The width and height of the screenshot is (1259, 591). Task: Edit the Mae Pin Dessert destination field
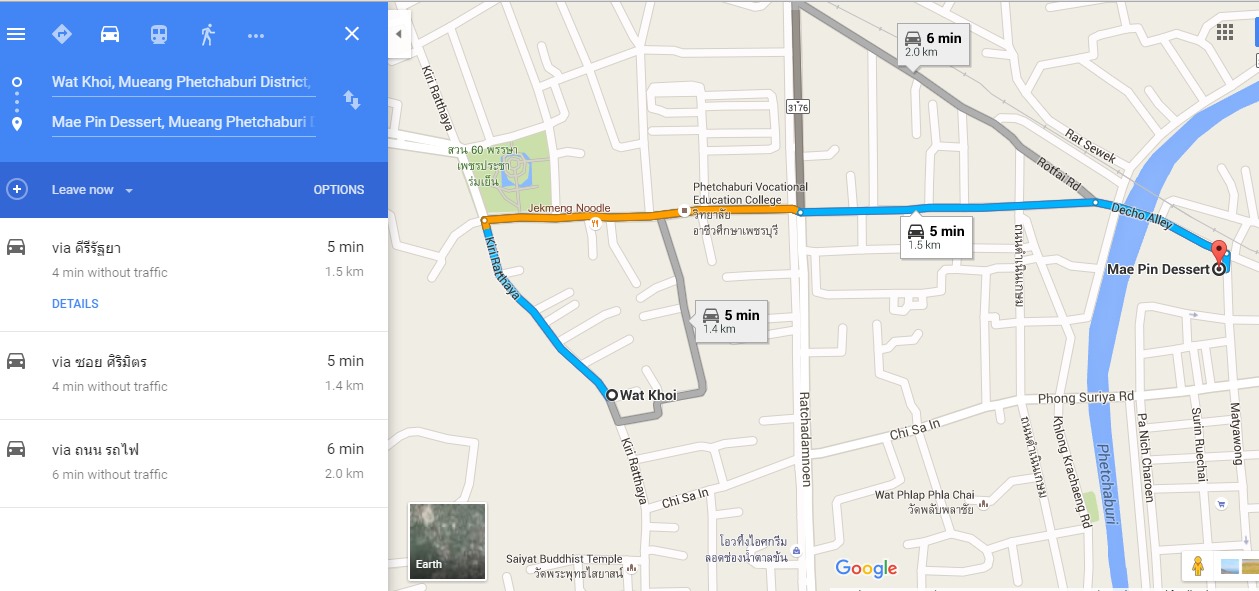point(183,122)
